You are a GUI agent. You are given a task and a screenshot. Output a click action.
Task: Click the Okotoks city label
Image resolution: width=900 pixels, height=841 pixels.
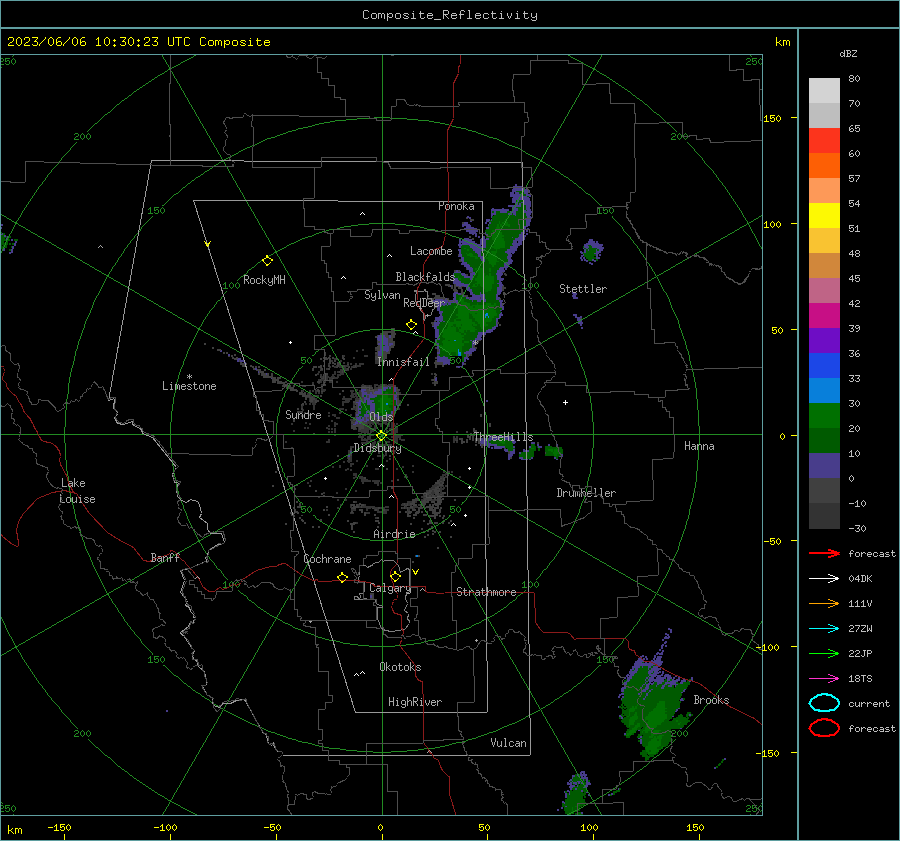(400, 667)
